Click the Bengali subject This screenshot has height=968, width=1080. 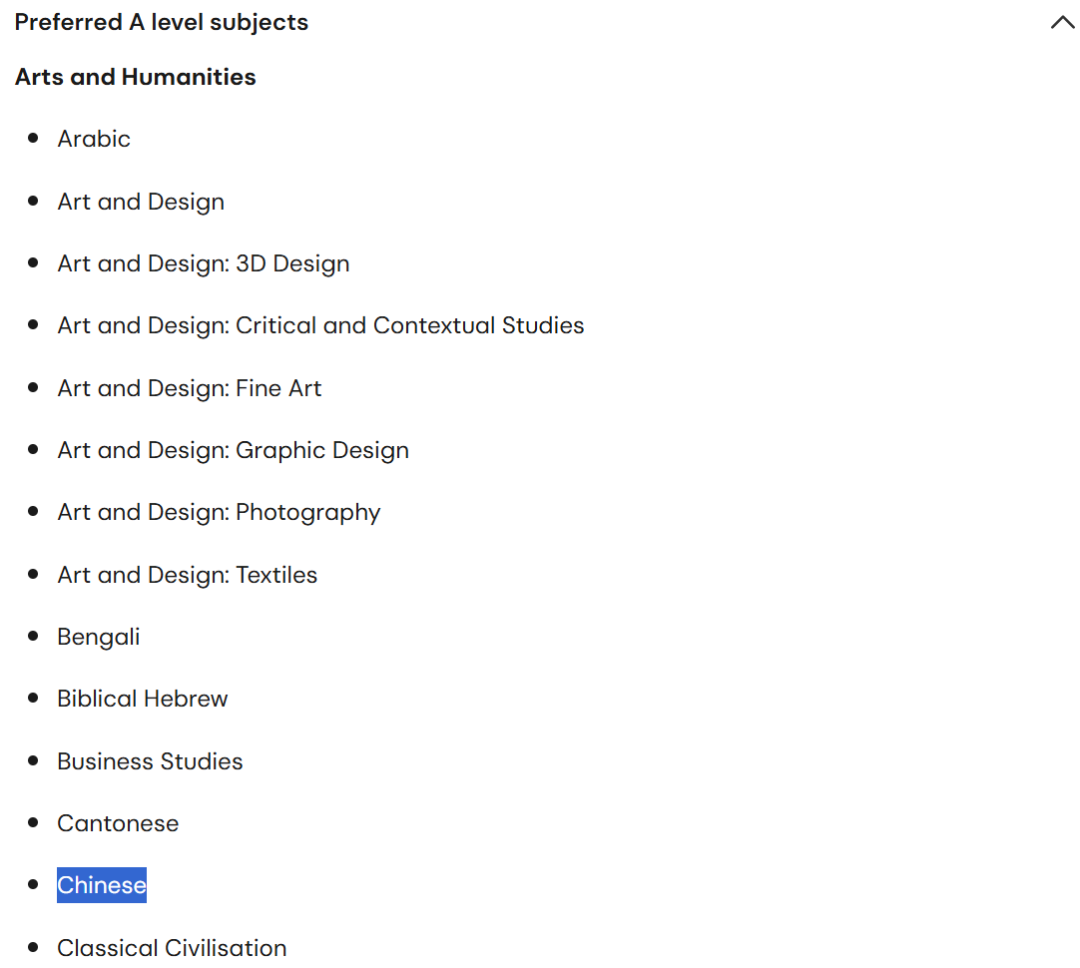pyautogui.click(x=98, y=637)
